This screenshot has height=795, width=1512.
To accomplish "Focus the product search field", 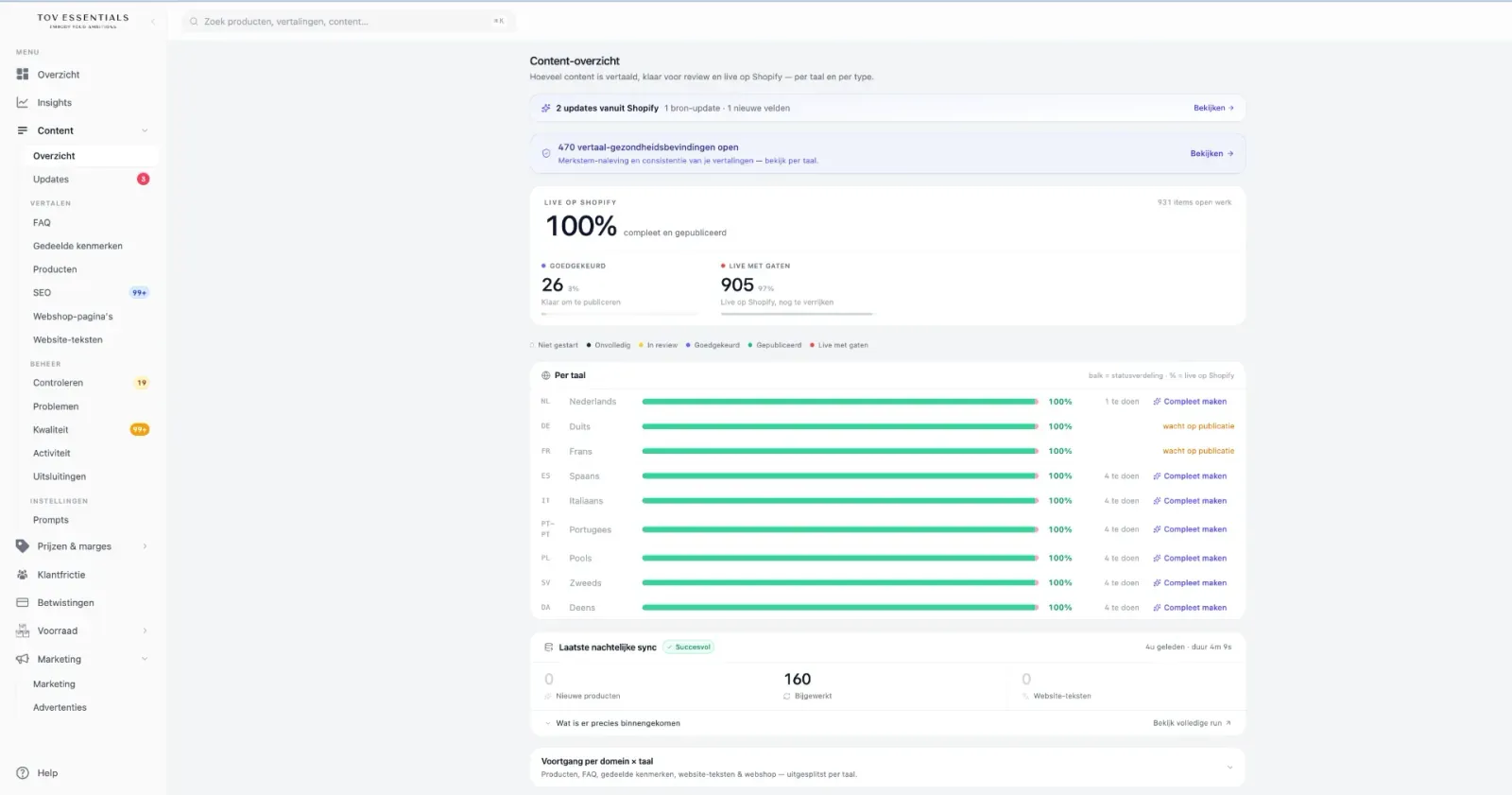I will (x=349, y=21).
